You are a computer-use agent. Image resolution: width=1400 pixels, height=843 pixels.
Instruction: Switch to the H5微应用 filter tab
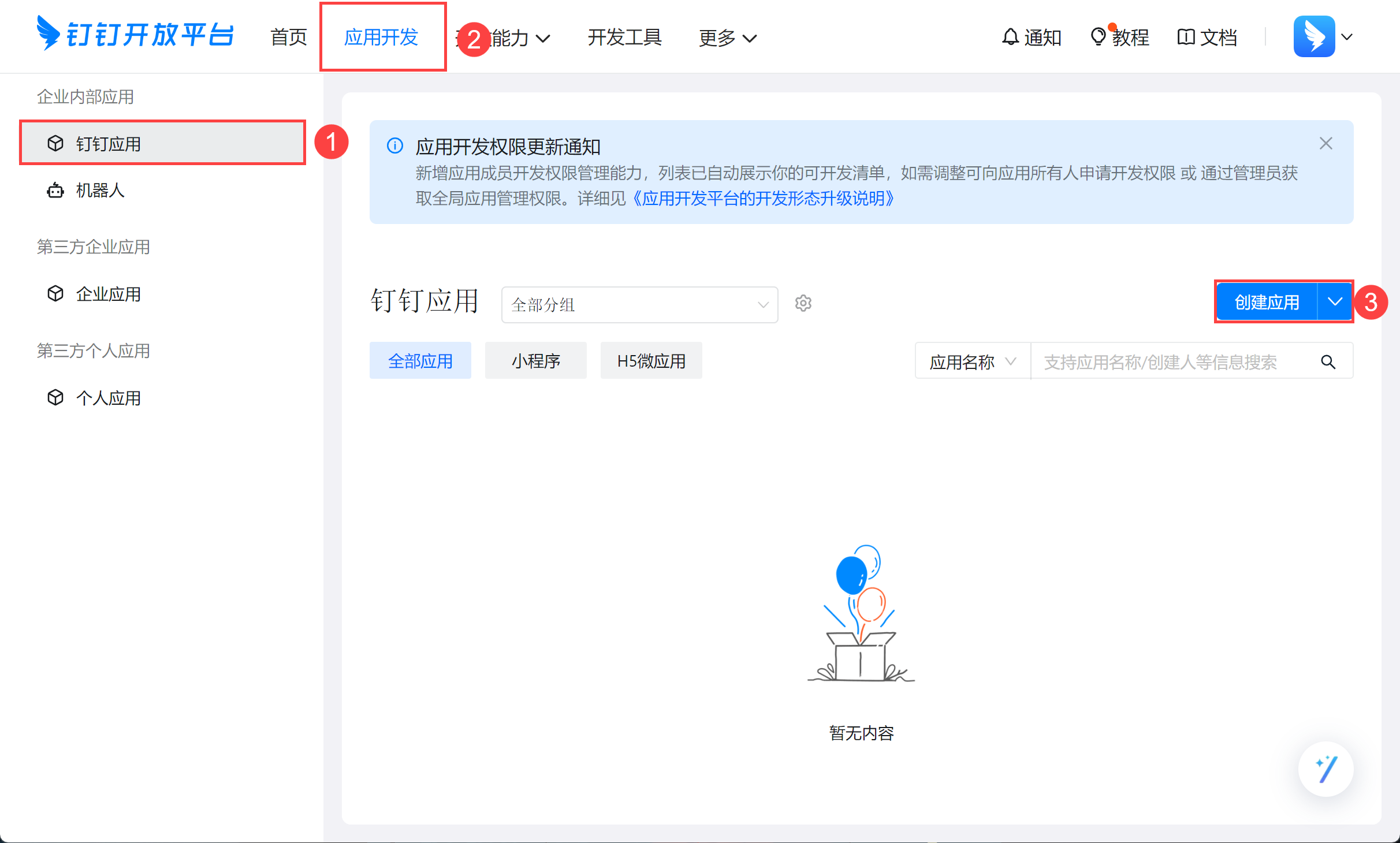[x=651, y=361]
